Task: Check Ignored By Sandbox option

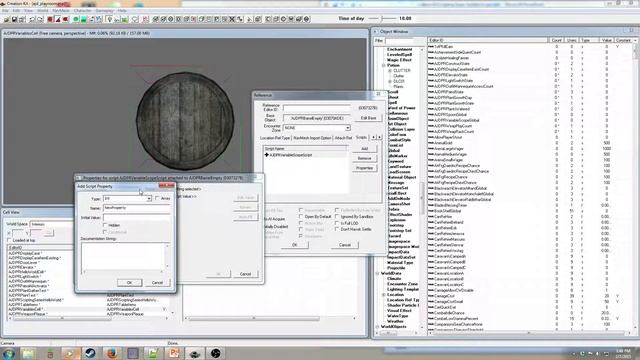Action: point(337,217)
